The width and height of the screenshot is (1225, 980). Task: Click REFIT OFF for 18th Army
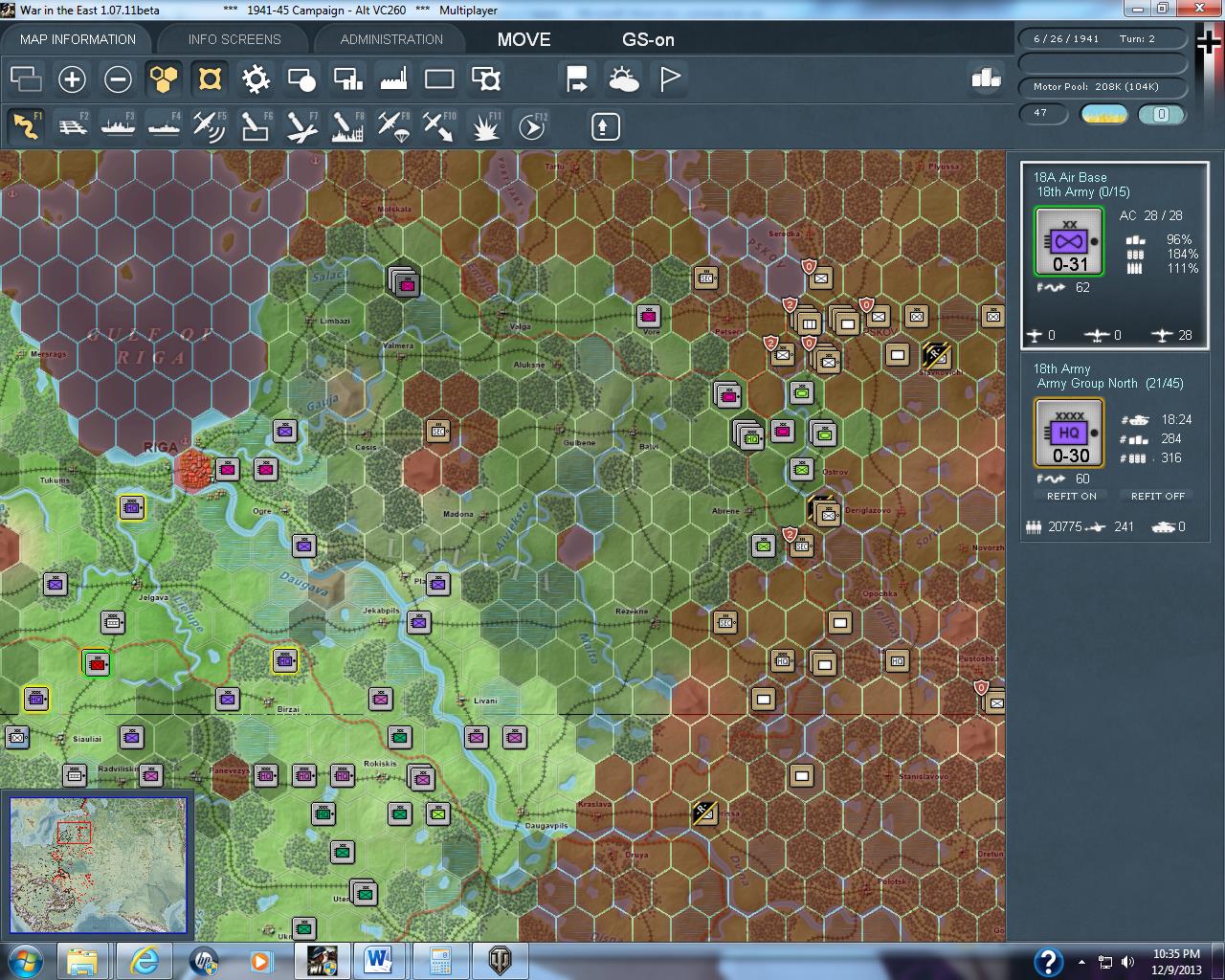point(1157,496)
